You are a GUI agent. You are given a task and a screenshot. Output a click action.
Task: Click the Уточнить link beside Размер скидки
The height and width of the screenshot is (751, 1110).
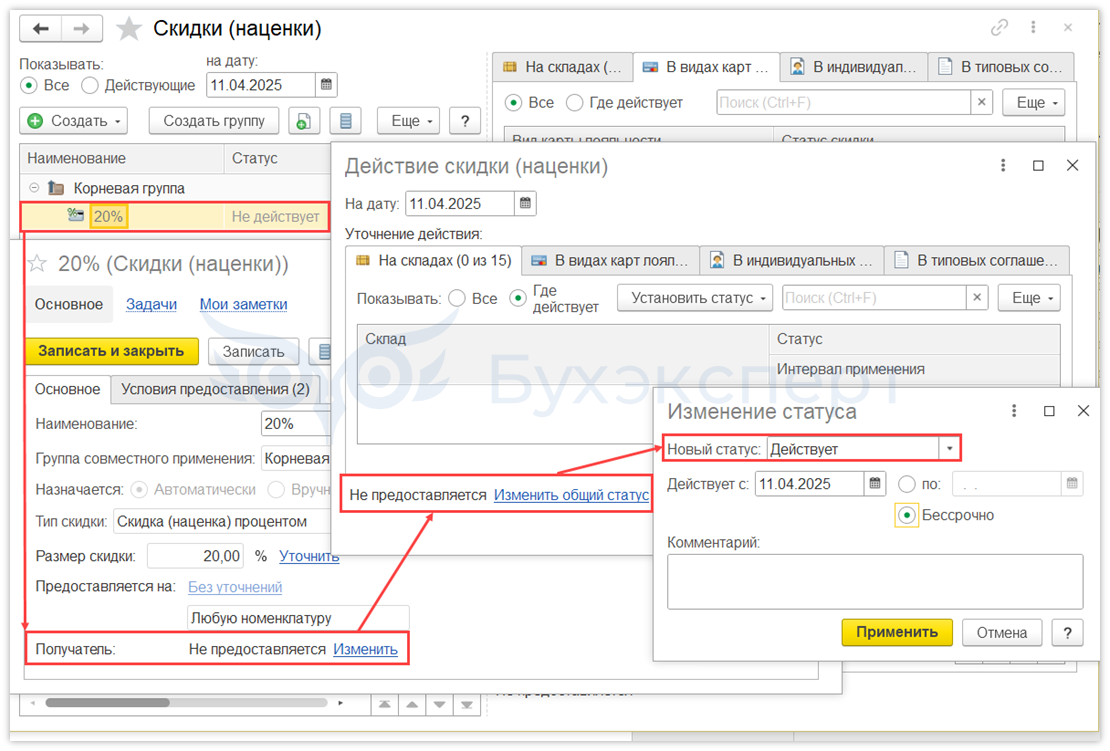tap(309, 556)
